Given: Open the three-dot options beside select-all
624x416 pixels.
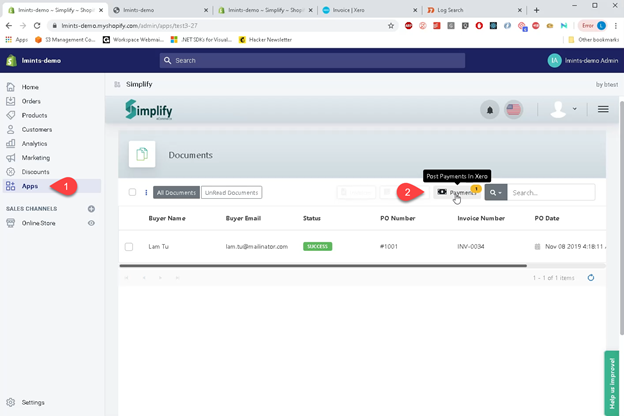Looking at the screenshot, I should [x=146, y=192].
